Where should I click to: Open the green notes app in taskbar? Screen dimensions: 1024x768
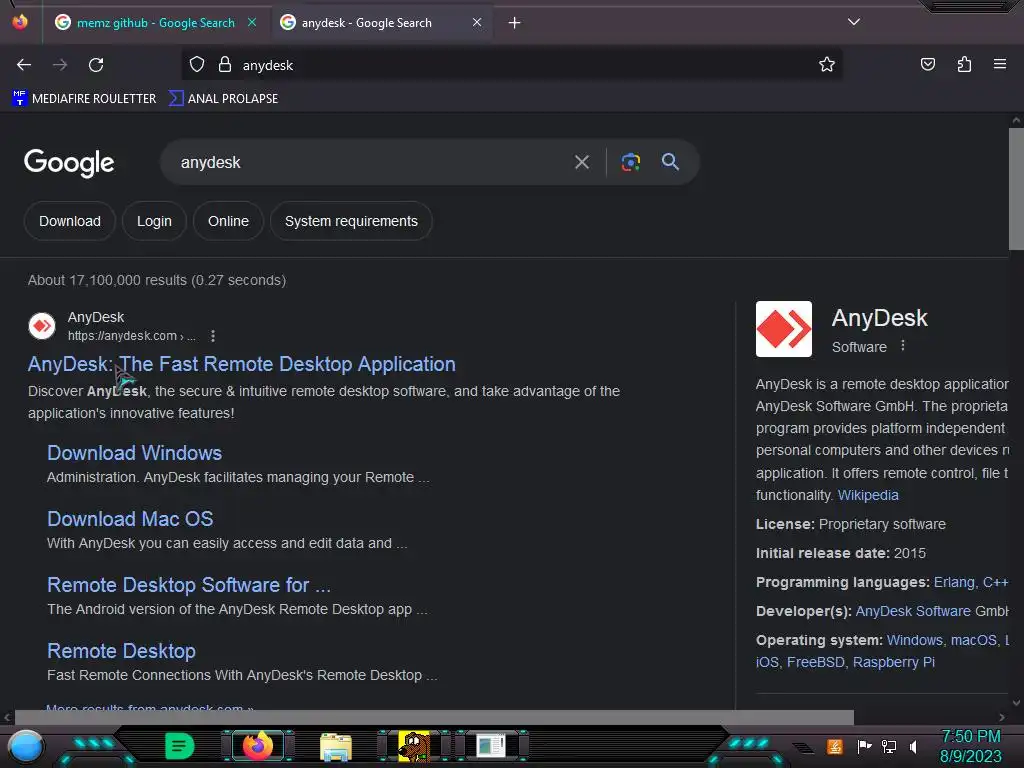[x=179, y=746]
